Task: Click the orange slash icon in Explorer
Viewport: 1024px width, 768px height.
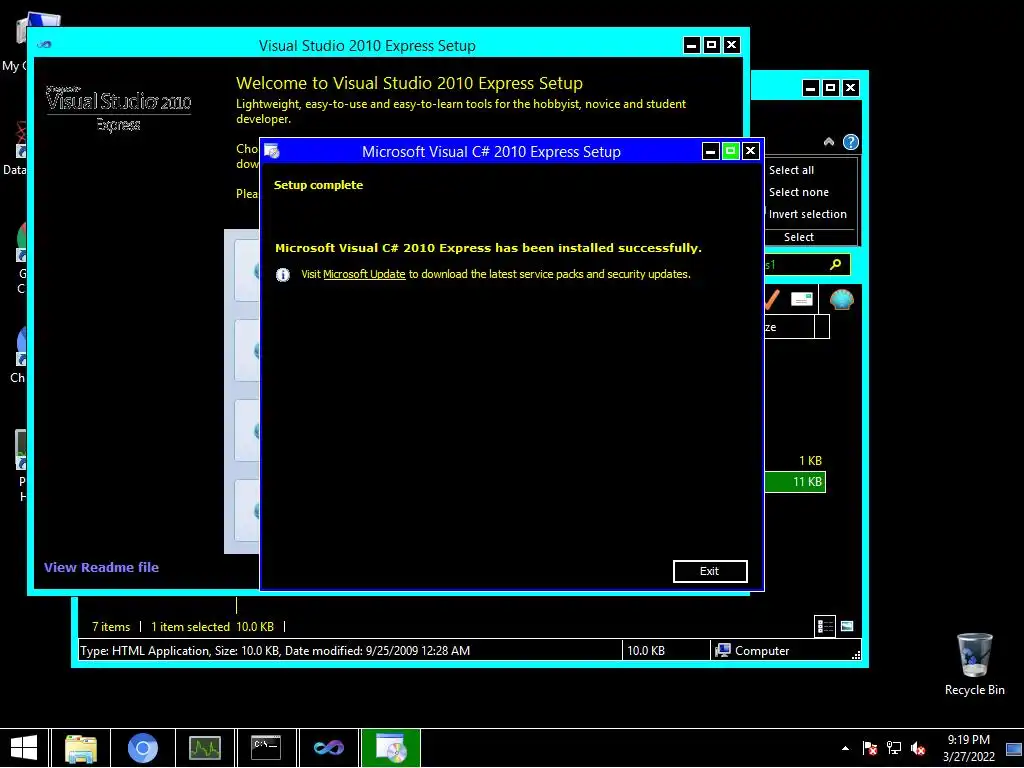Action: point(772,300)
